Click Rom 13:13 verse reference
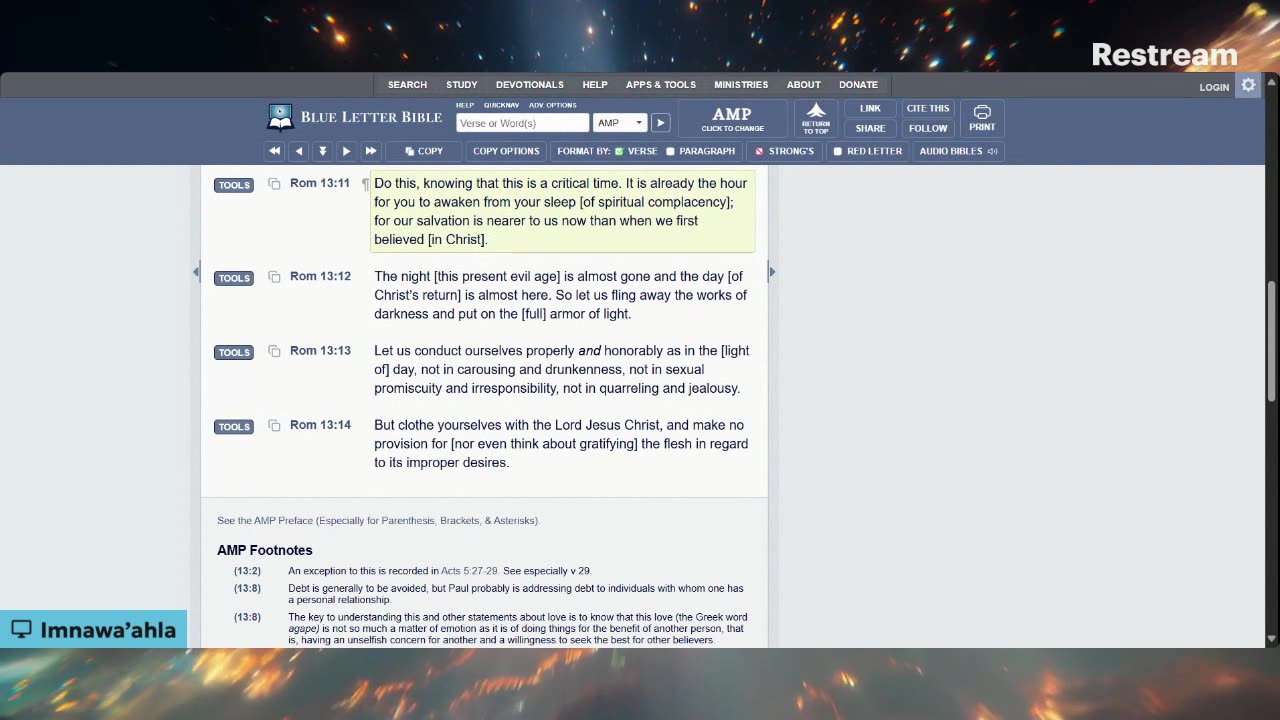This screenshot has width=1280, height=720. click(x=320, y=350)
